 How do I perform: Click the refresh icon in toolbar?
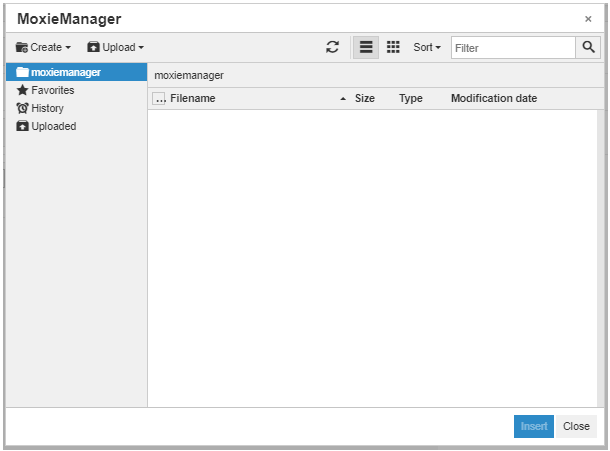[332, 47]
